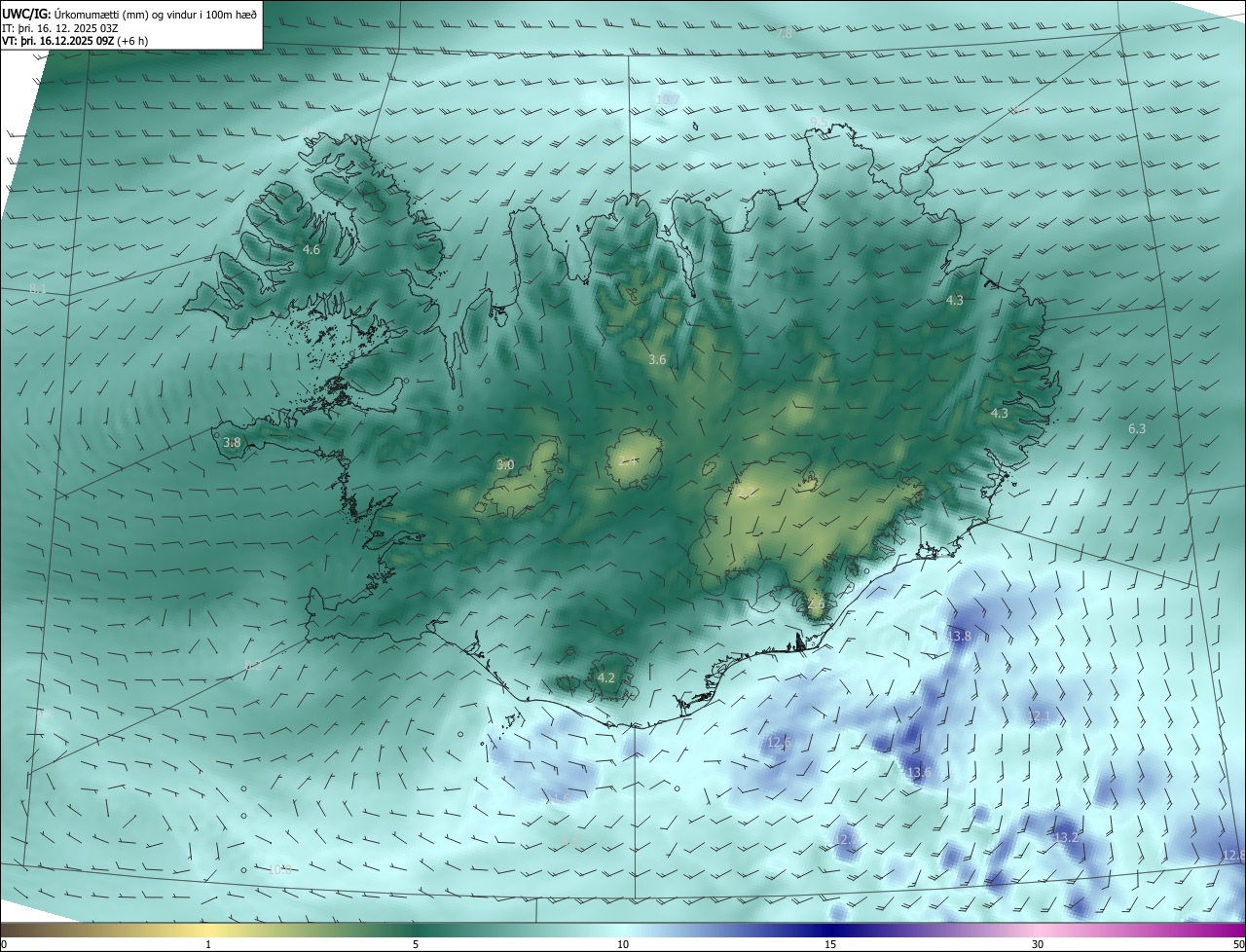Click the '10.8' value in the southwest sea
Screen dimensions: 1246x952
click(279, 870)
